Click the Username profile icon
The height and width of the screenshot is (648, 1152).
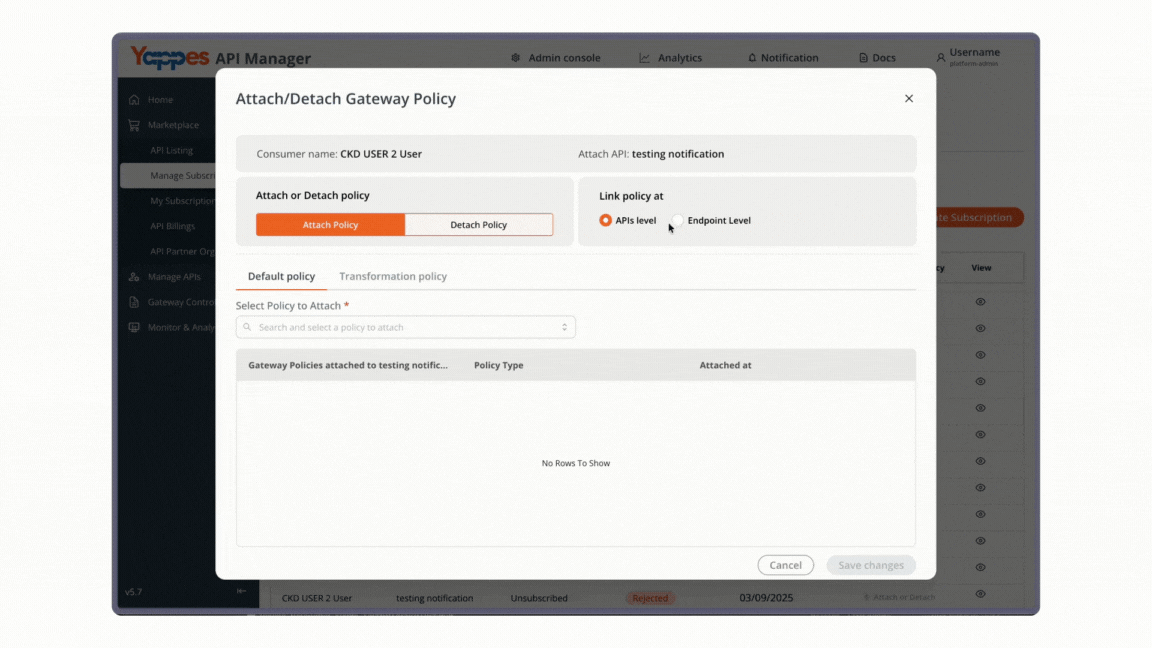pos(940,57)
